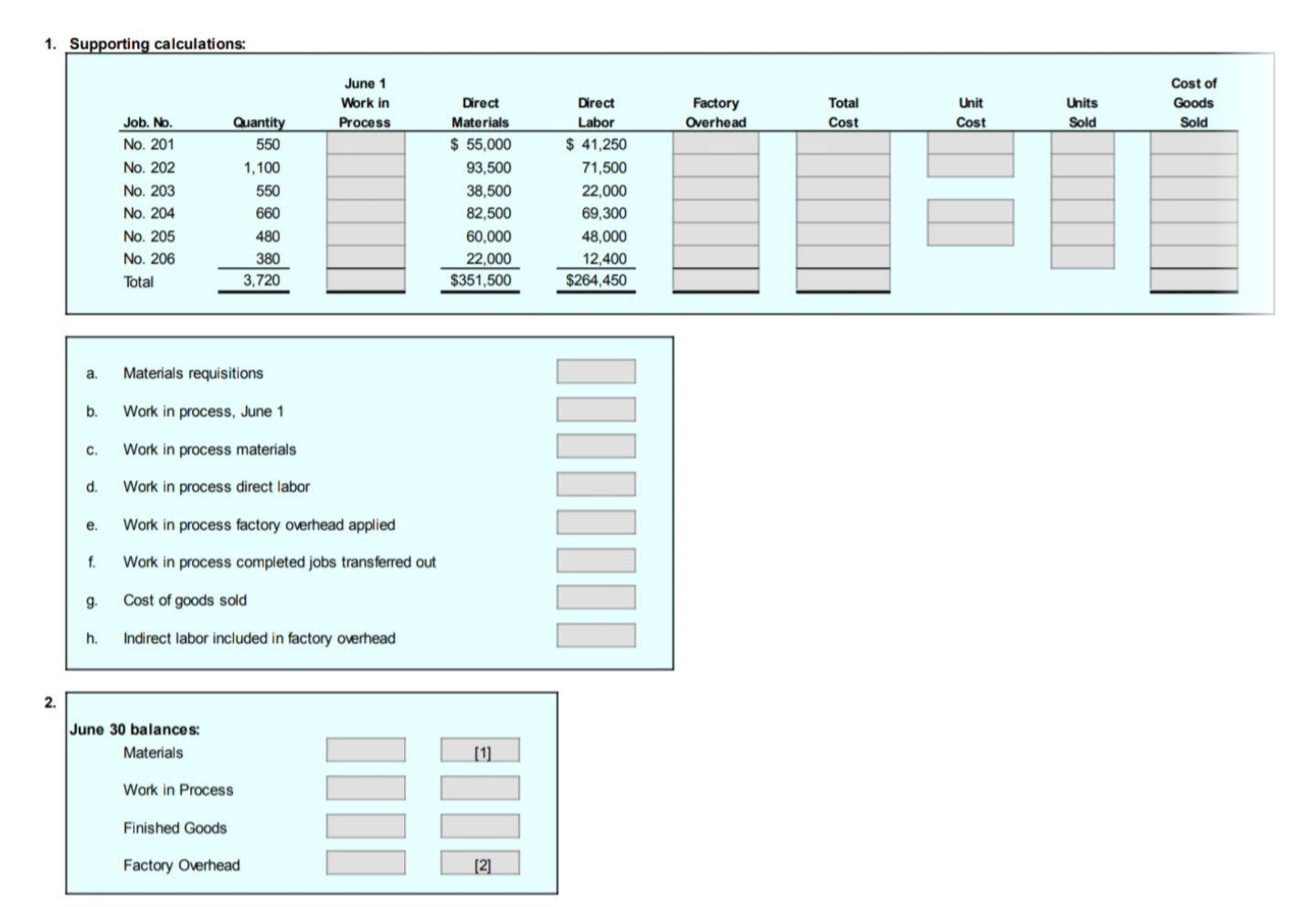Select the Cost of Goods Sold cell for Job 206

(1193, 259)
